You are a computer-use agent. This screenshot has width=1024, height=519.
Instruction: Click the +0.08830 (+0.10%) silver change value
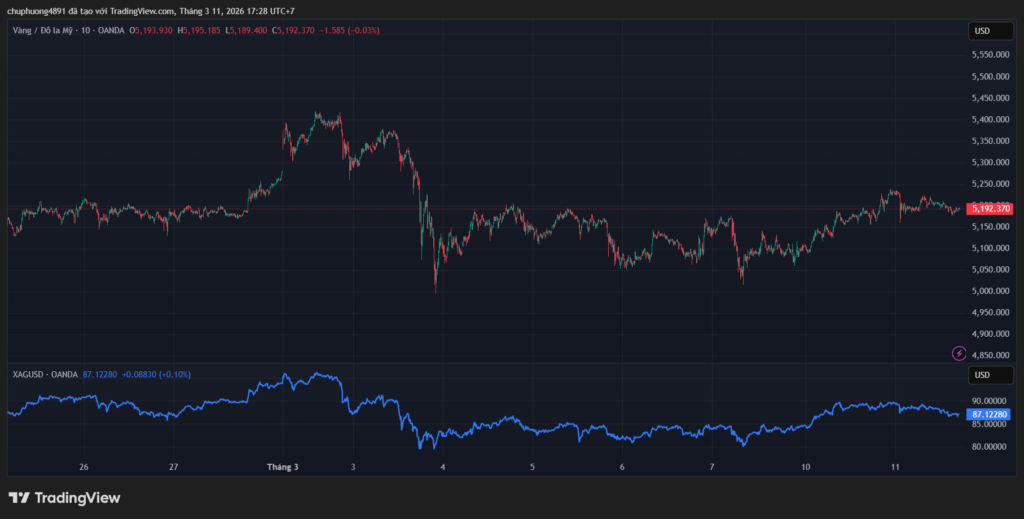(x=156, y=374)
